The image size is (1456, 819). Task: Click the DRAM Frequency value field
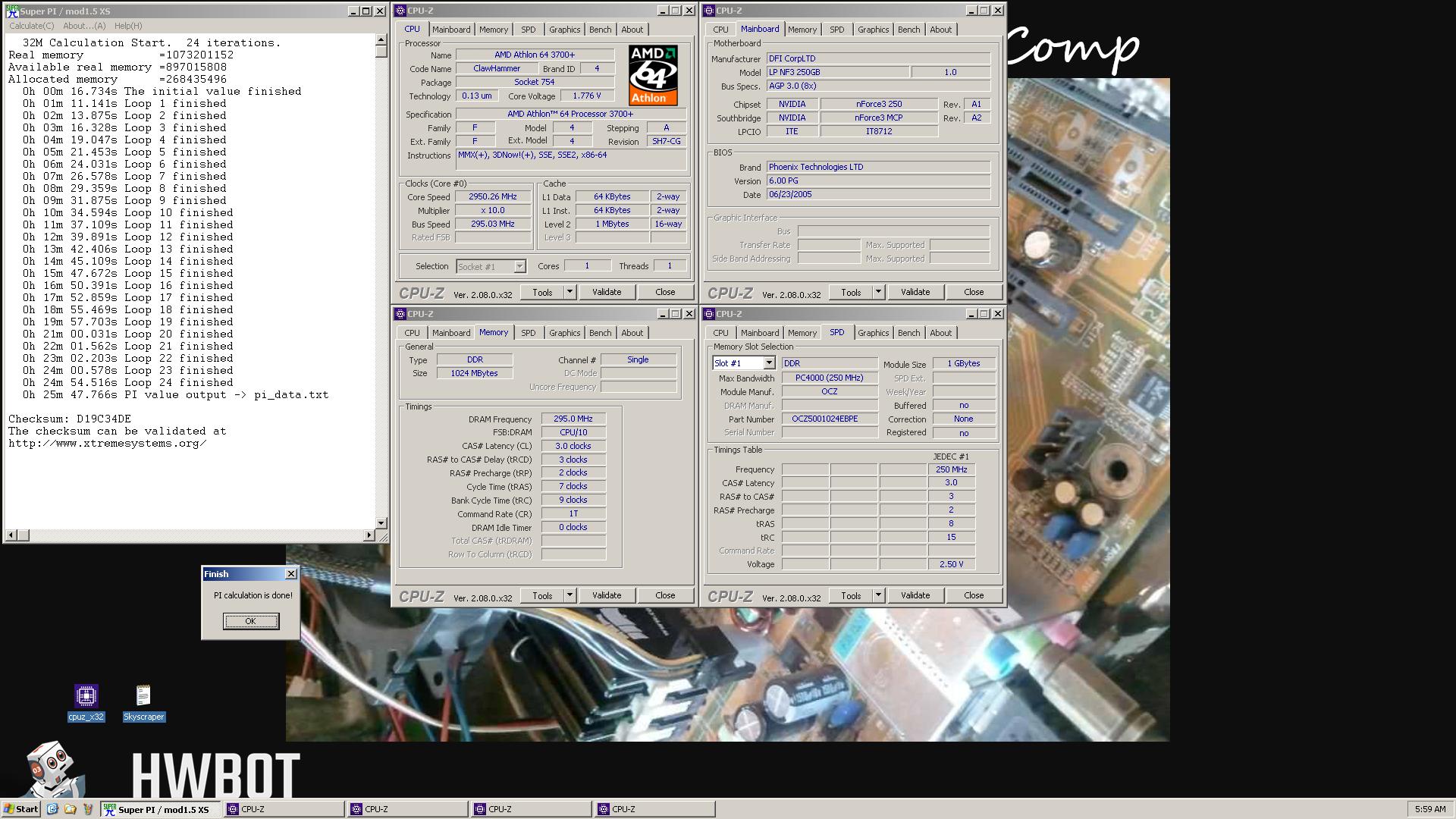(x=573, y=419)
